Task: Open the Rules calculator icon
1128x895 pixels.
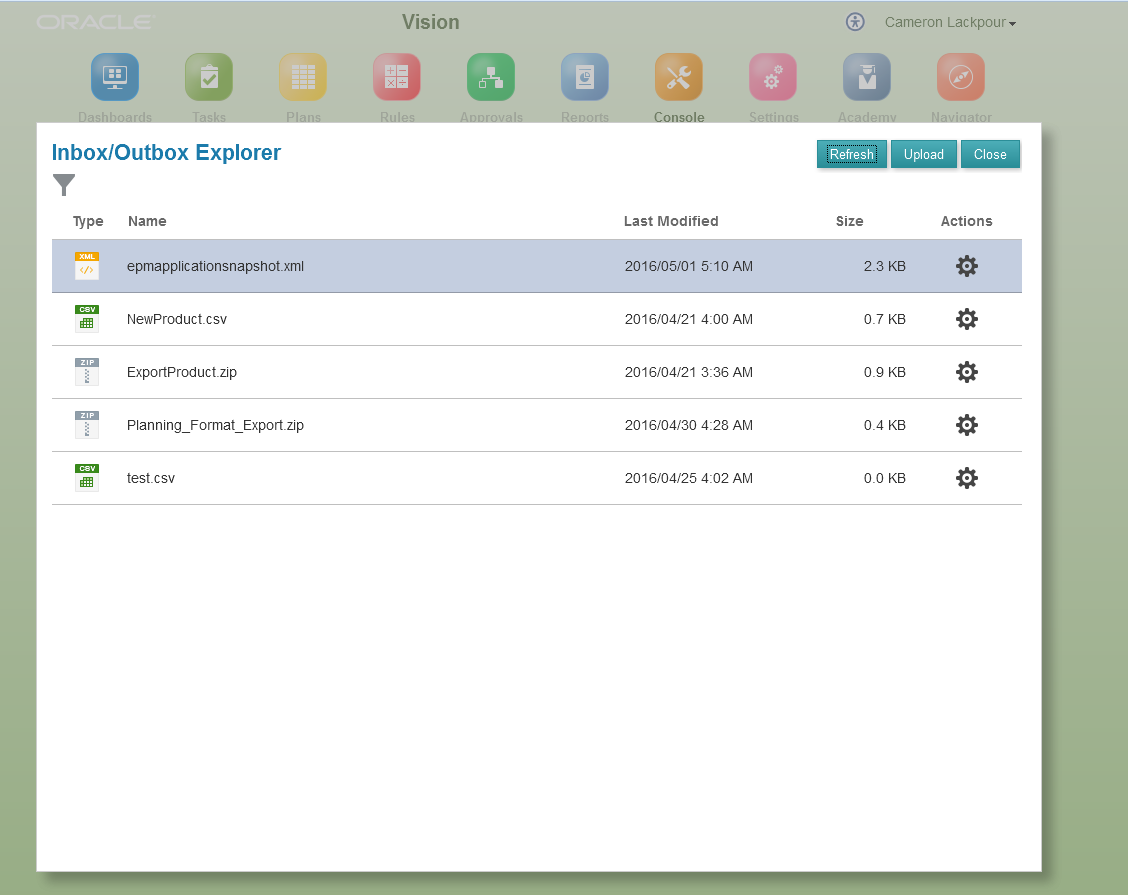Action: [x=396, y=77]
